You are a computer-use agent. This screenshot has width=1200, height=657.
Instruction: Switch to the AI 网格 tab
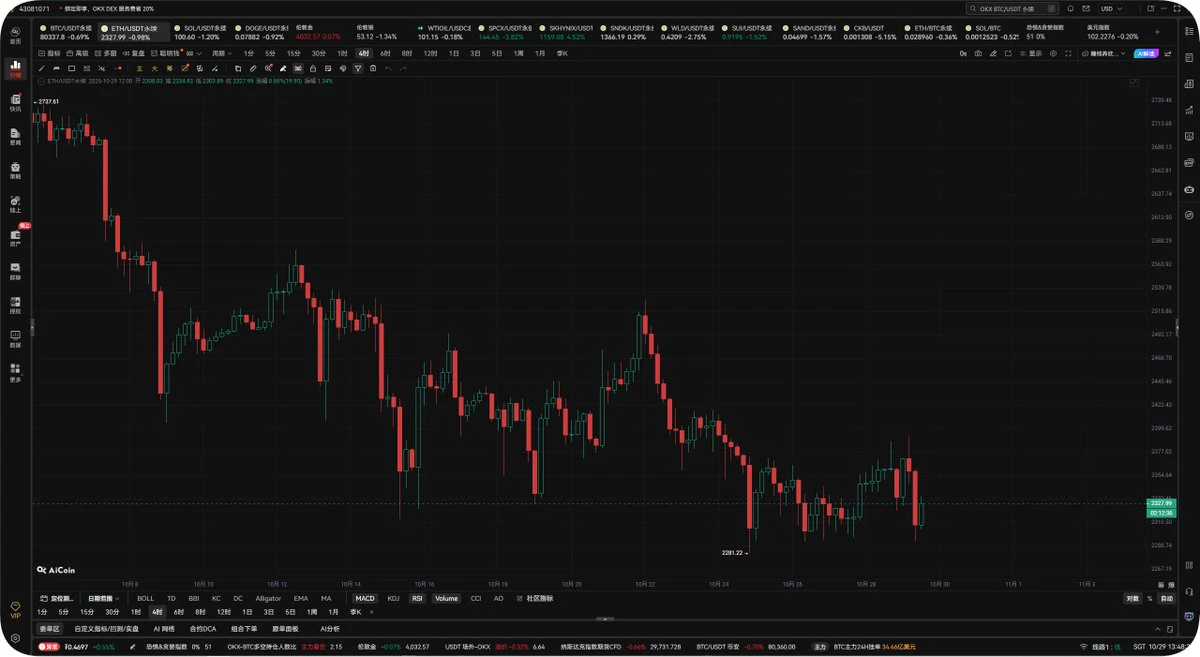(x=163, y=629)
